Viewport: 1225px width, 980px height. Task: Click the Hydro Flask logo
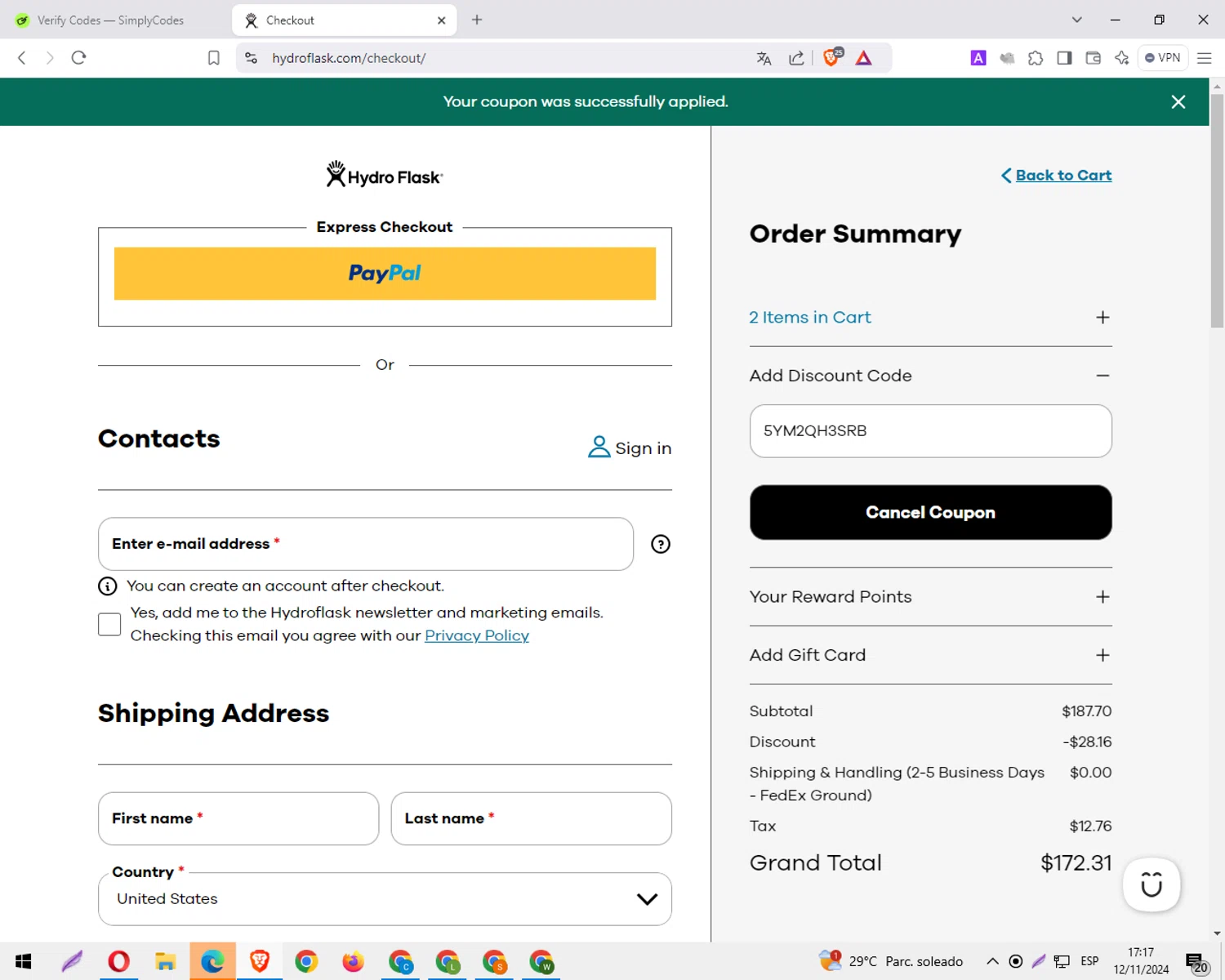[x=385, y=174]
